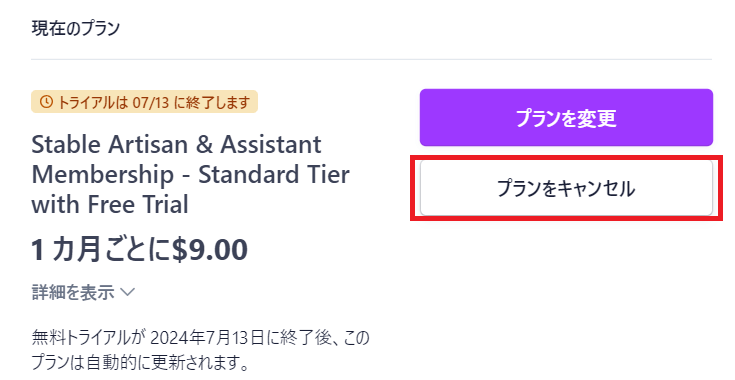Click the with Free Trial text
735x380 pixels.
tap(110, 205)
